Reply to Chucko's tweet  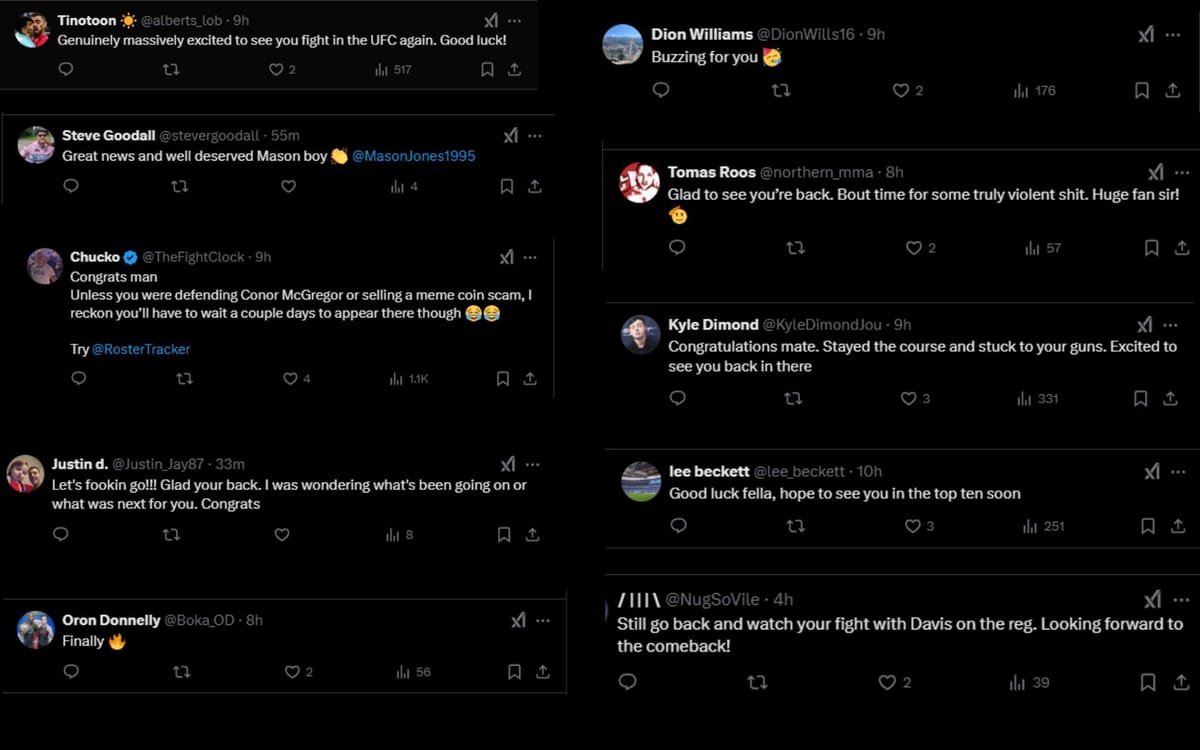tap(79, 378)
